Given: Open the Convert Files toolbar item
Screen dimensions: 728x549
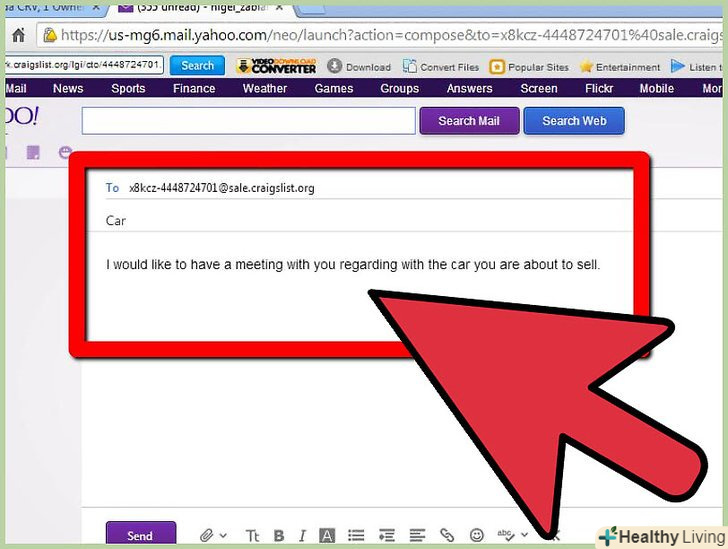Looking at the screenshot, I should [441, 67].
